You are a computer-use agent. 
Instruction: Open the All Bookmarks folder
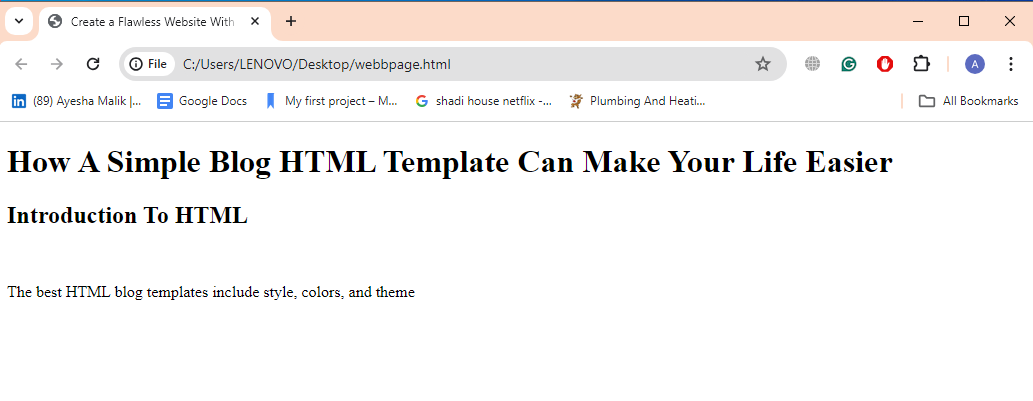click(x=968, y=101)
